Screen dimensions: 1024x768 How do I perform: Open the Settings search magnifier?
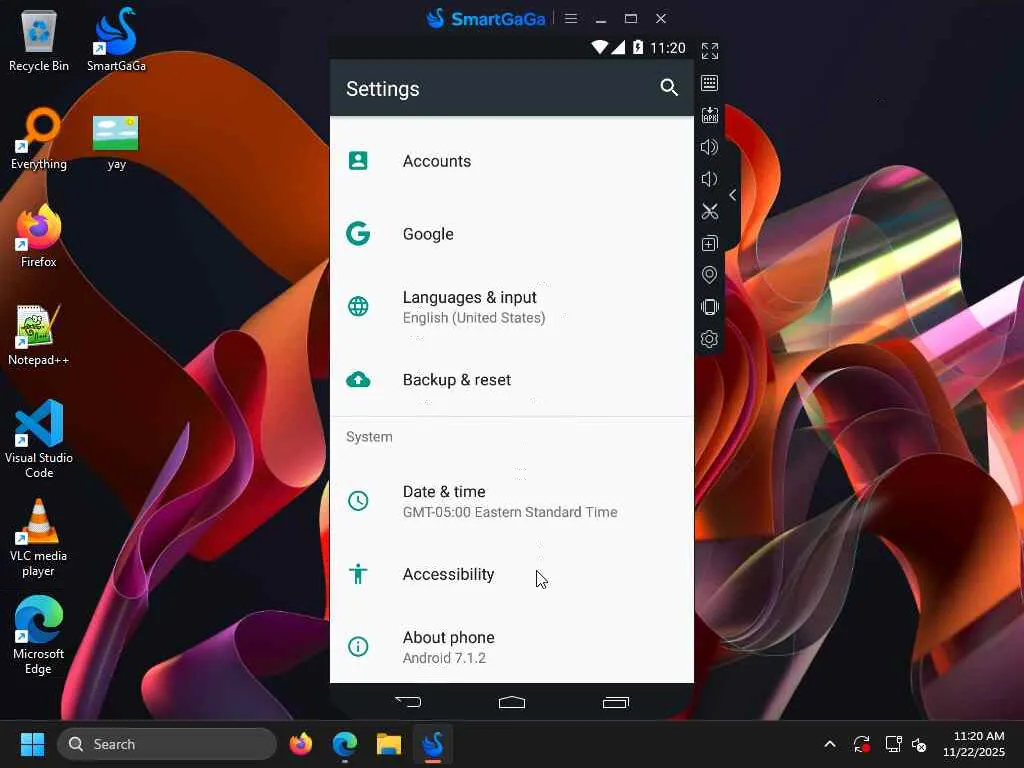(669, 88)
